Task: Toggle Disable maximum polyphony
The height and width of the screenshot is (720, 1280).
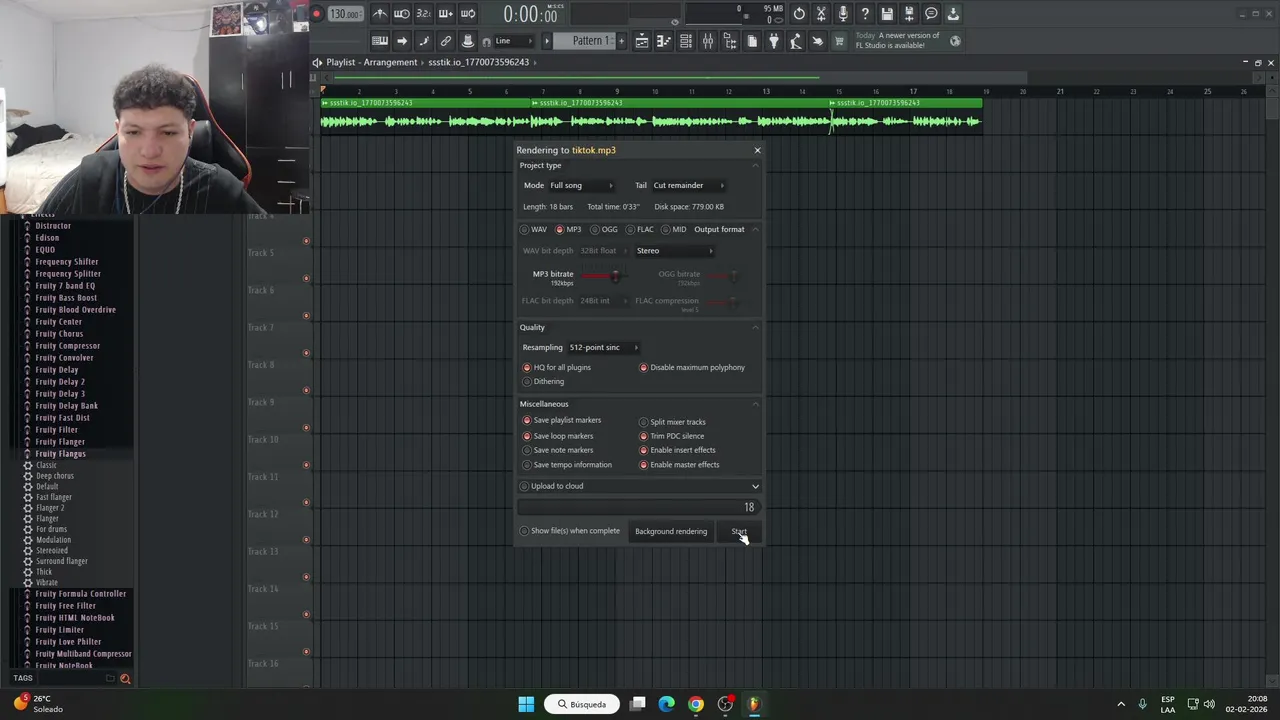Action: (692, 367)
